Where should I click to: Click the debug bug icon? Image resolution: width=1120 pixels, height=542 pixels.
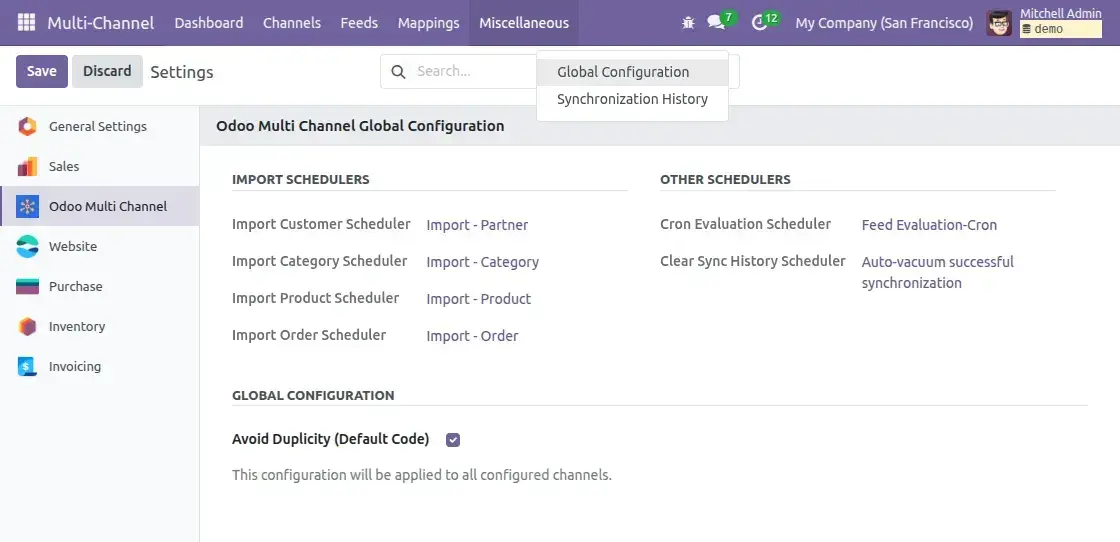pyautogui.click(x=688, y=22)
